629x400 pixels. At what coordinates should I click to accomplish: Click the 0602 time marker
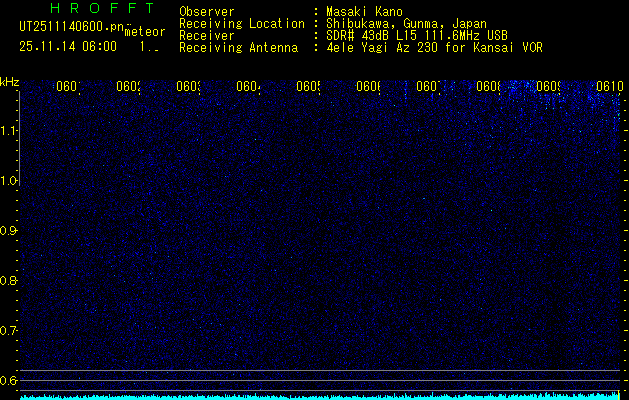coord(128,87)
